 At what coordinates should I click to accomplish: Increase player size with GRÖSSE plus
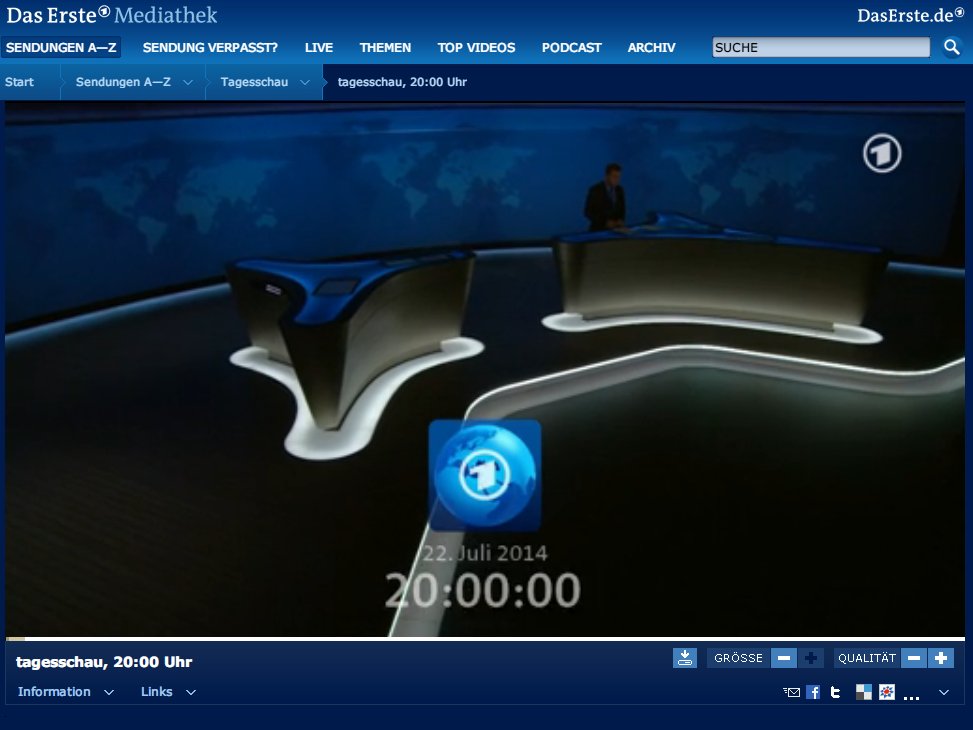pos(810,658)
